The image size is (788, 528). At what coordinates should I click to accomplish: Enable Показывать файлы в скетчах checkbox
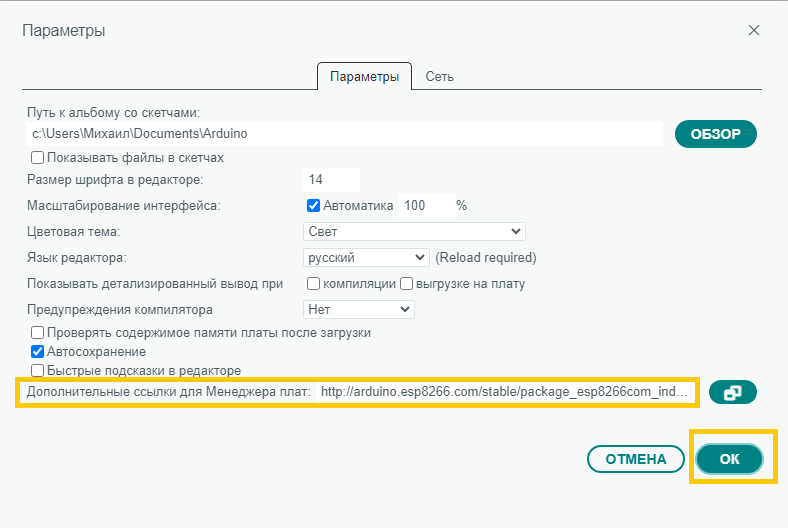pos(38,157)
